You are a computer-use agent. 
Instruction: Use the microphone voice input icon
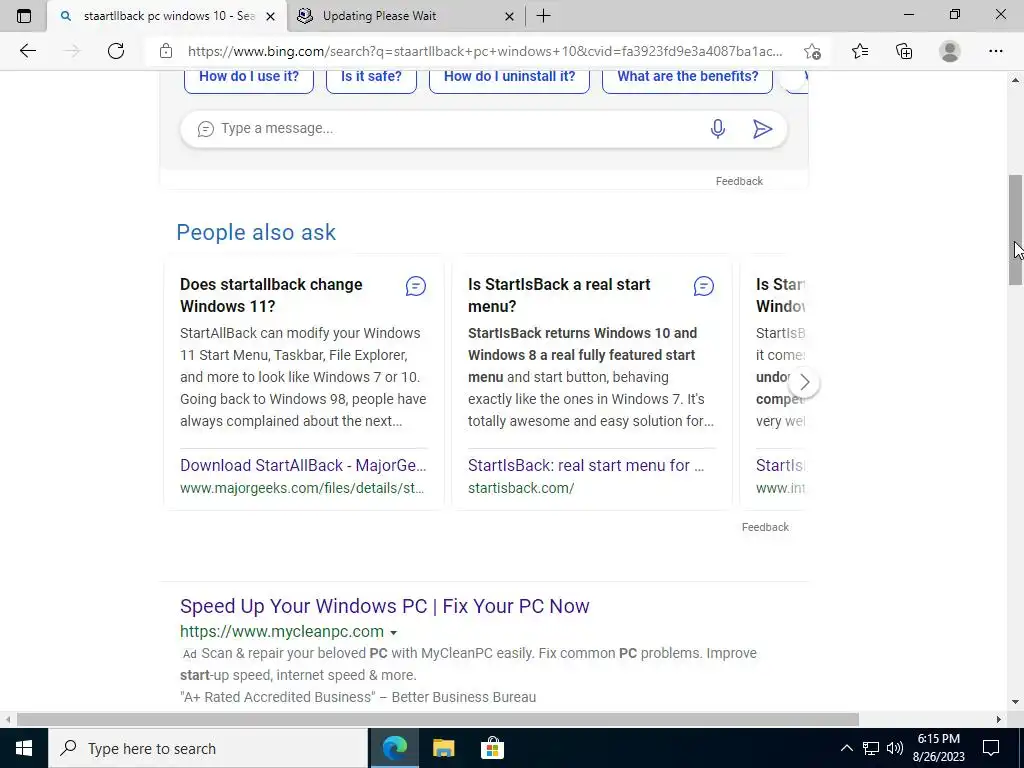[718, 129]
